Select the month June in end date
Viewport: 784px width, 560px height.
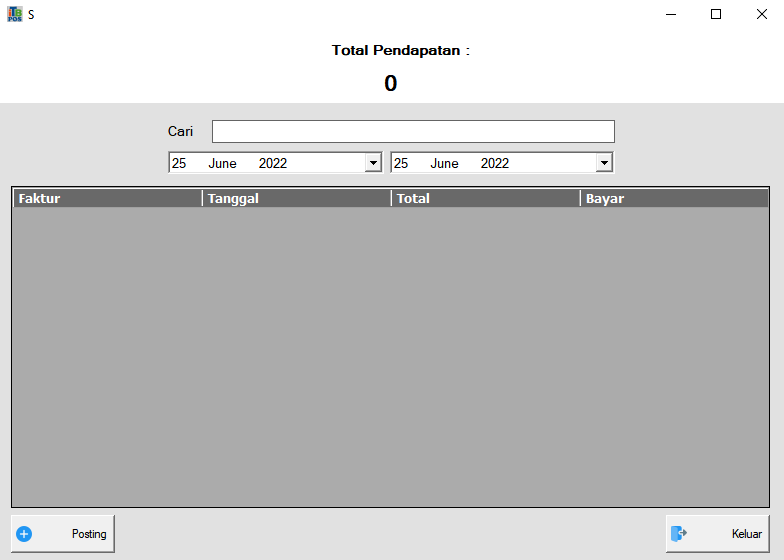pos(444,163)
